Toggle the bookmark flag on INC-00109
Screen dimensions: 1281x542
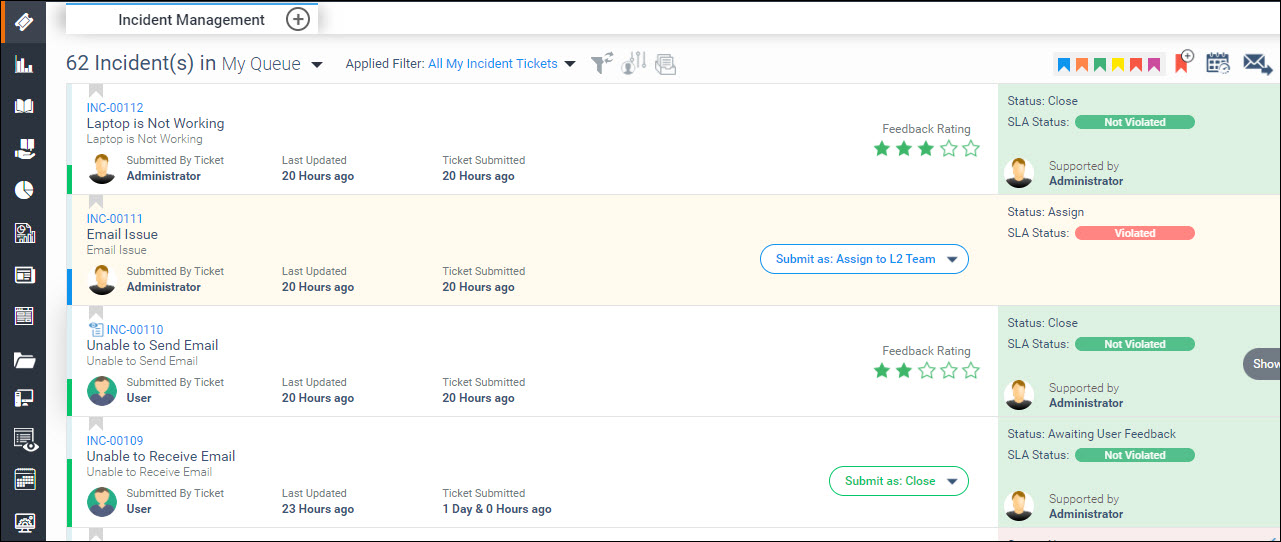(96, 424)
